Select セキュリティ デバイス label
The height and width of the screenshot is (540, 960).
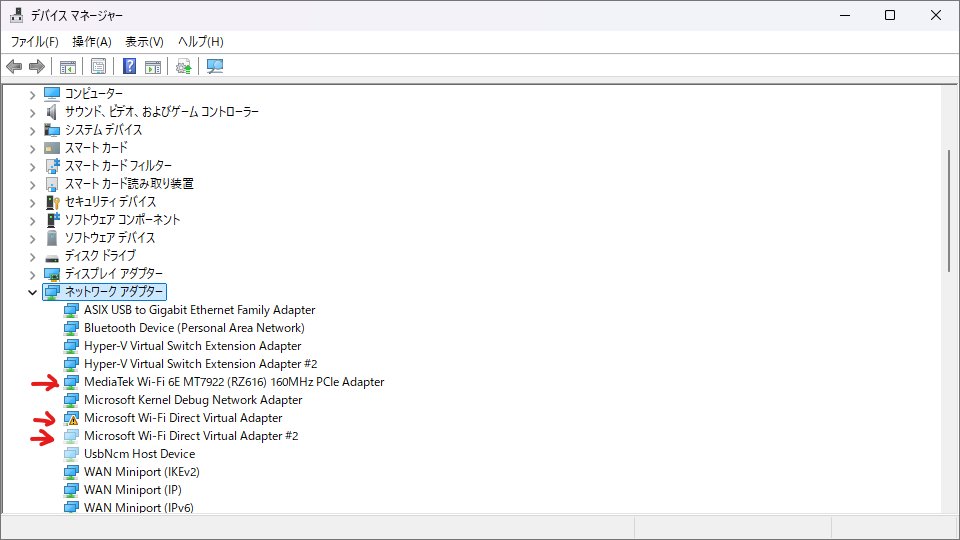click(x=111, y=201)
